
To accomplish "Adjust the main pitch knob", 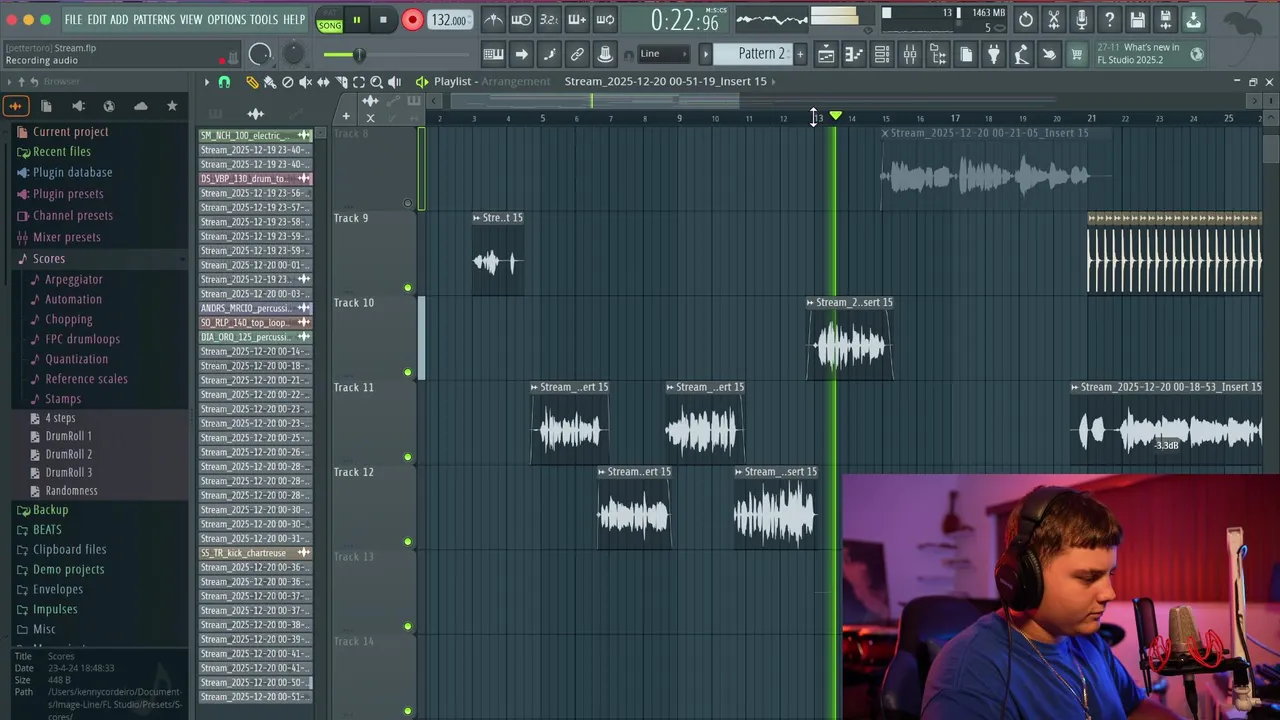I will [x=294, y=54].
